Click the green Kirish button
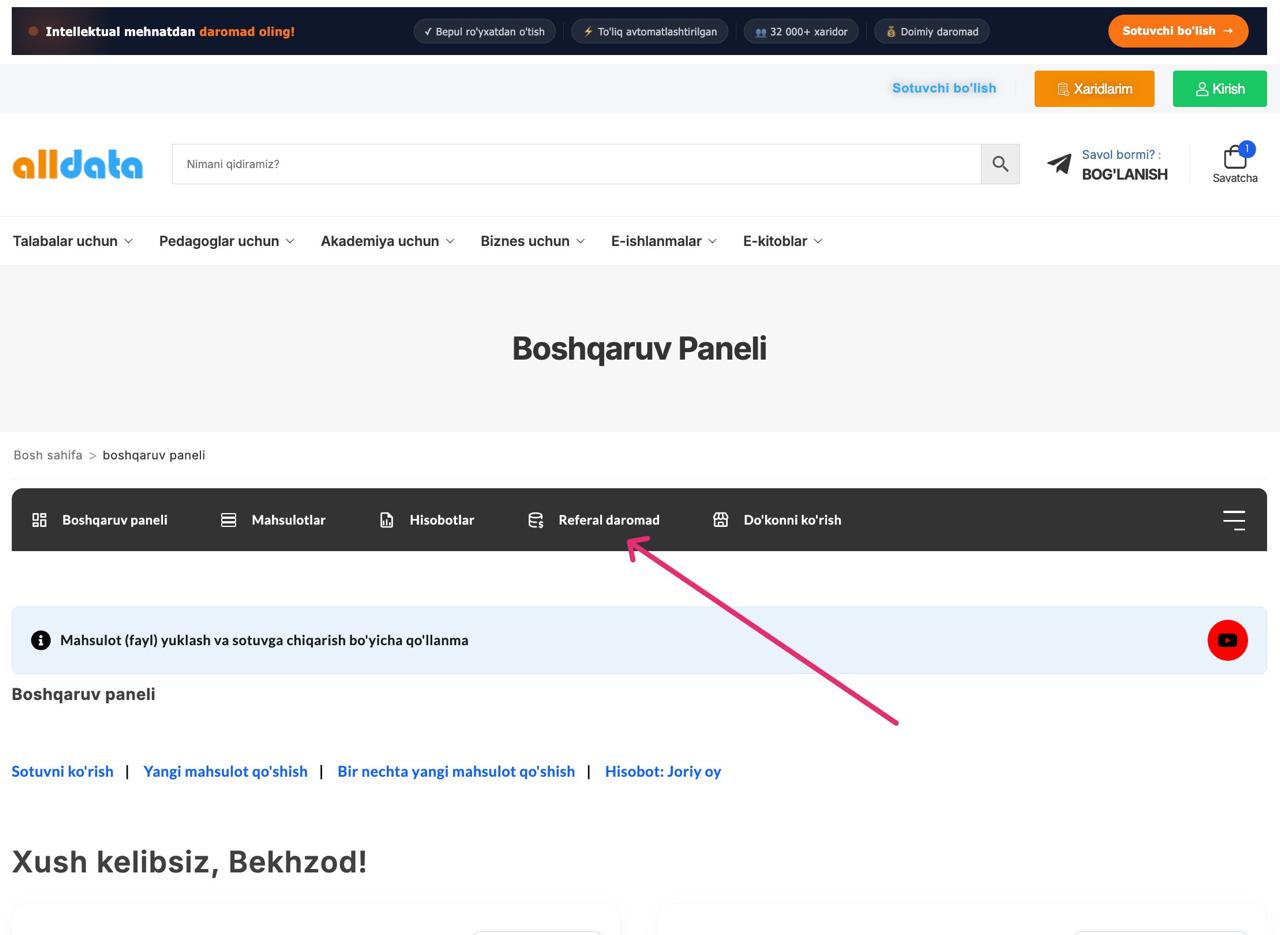Image resolution: width=1280 pixels, height=935 pixels. point(1219,89)
